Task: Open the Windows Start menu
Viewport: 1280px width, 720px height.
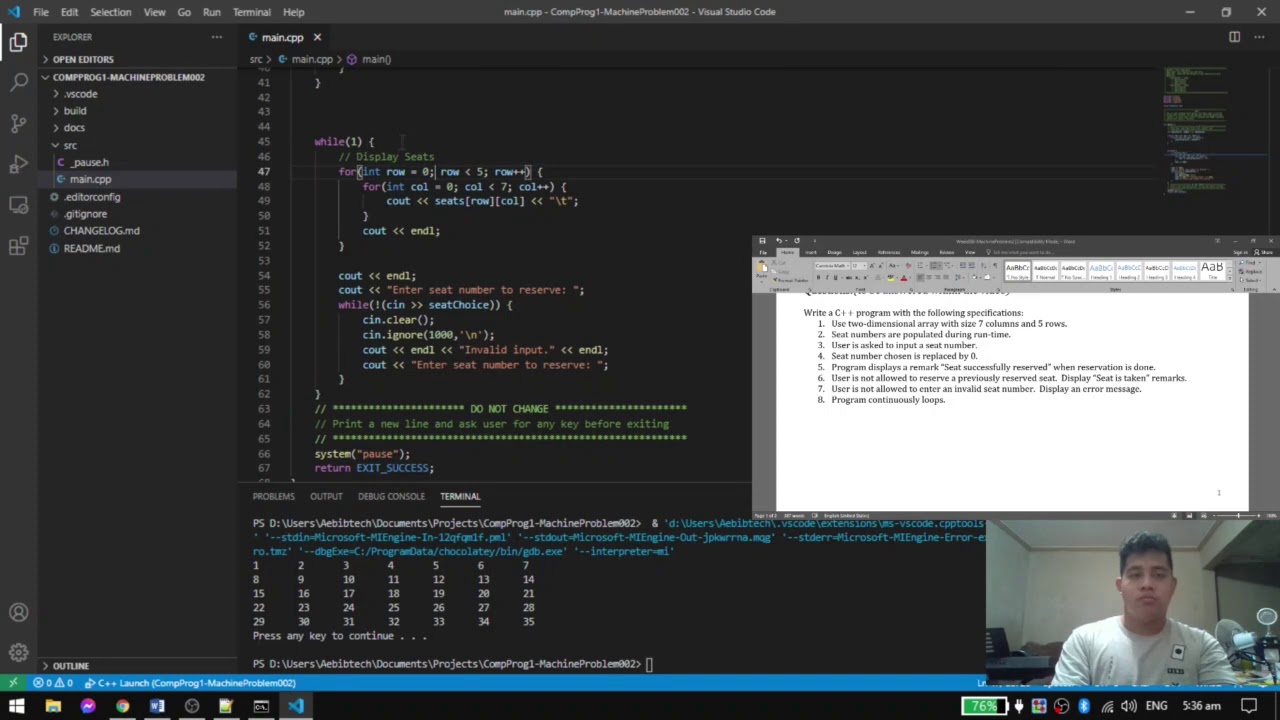Action: click(17, 706)
